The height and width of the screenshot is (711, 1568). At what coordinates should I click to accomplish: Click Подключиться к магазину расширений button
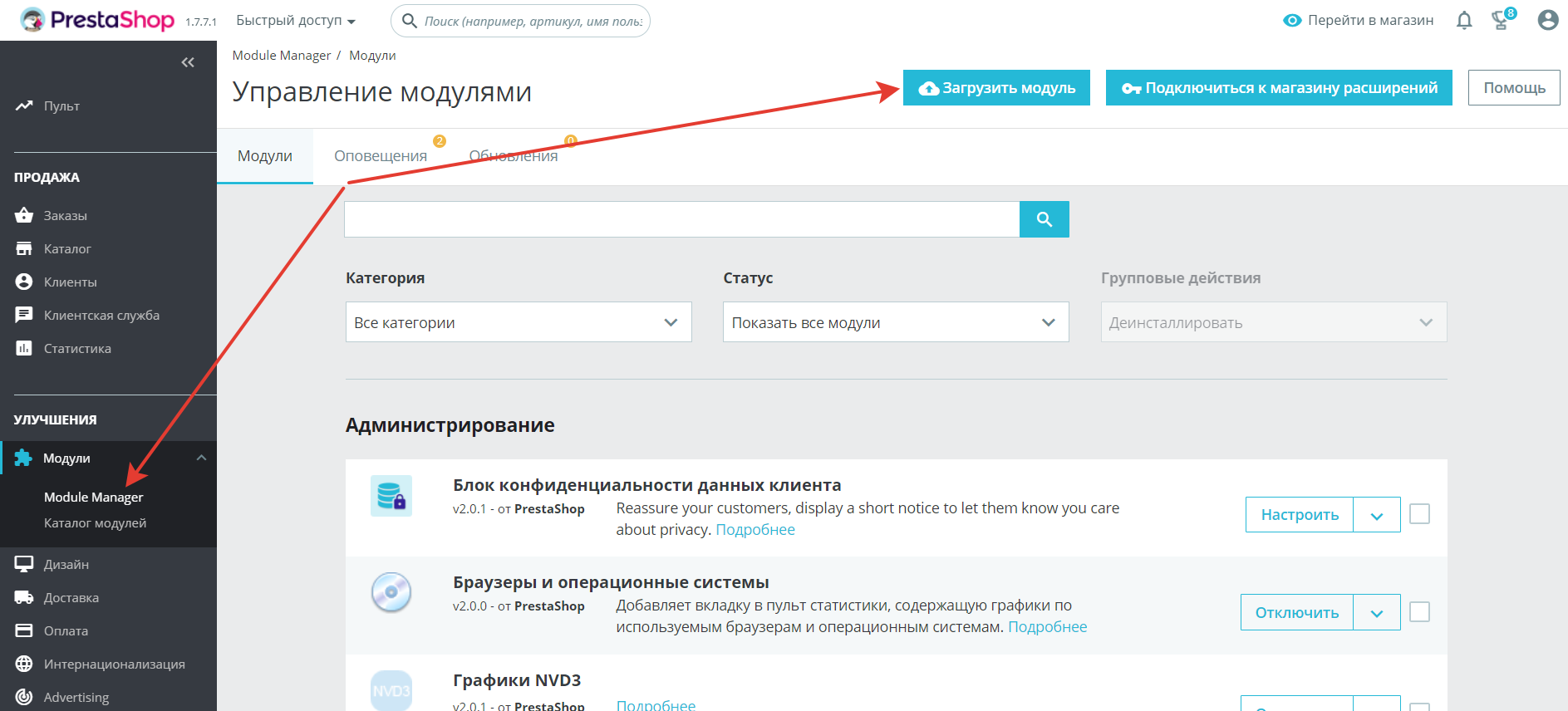[1279, 88]
